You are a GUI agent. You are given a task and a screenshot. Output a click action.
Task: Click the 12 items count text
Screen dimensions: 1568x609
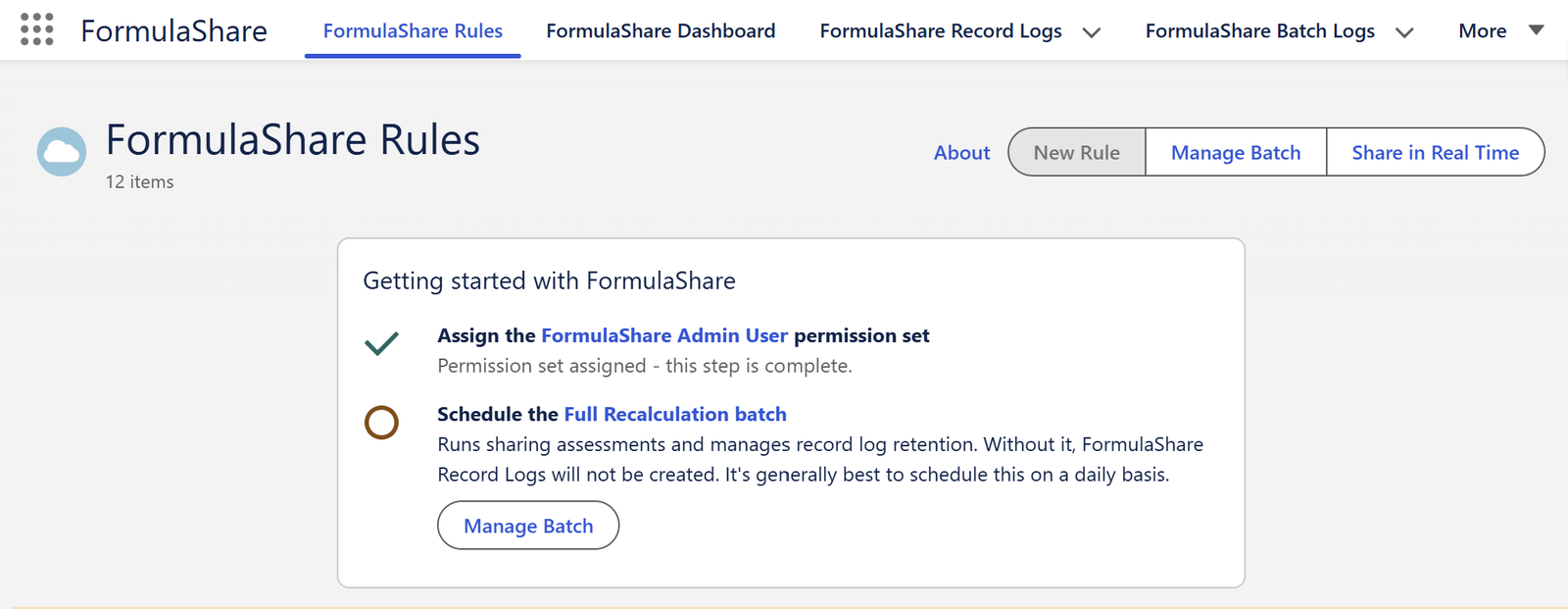click(x=139, y=182)
